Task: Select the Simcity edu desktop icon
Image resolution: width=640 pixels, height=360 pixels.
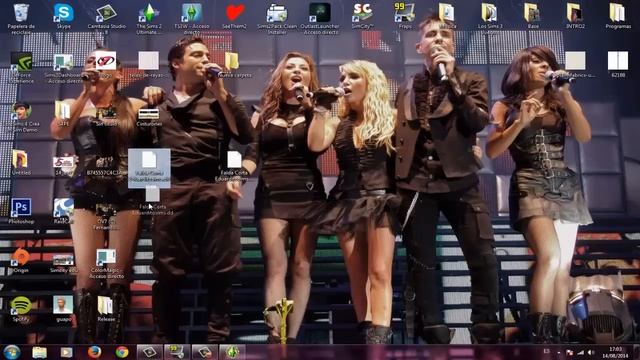Action: [x=63, y=263]
